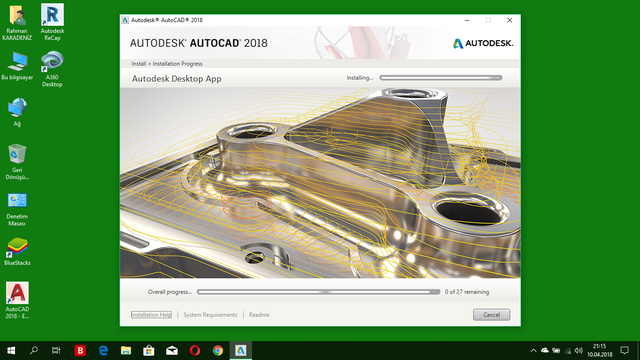
Task: Click the Autodesk Desktop App text
Action: point(176,79)
